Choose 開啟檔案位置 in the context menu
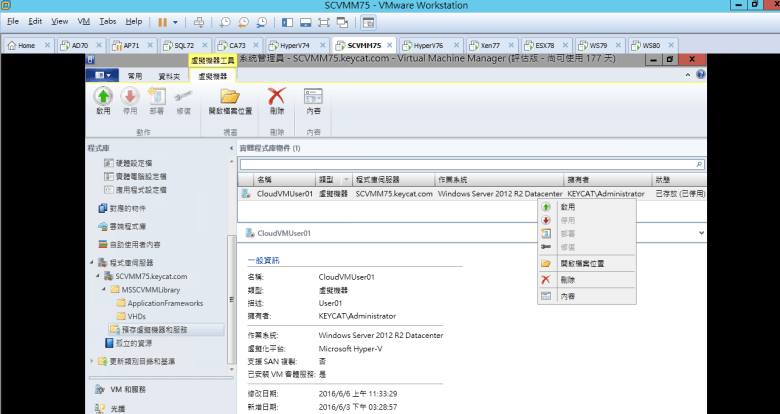The width and height of the screenshot is (780, 414). click(x=580, y=263)
